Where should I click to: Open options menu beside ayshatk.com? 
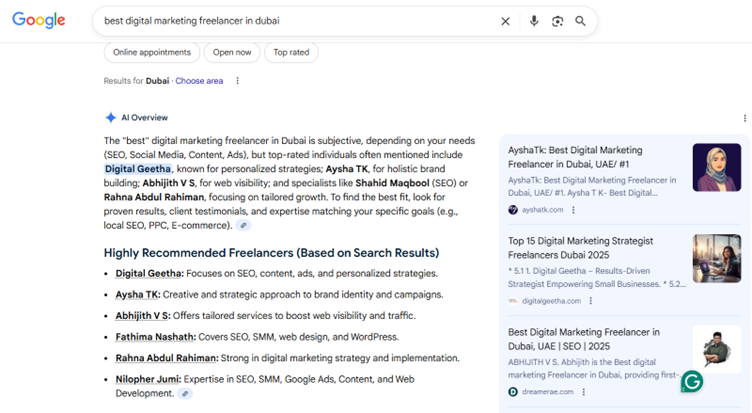(573, 210)
